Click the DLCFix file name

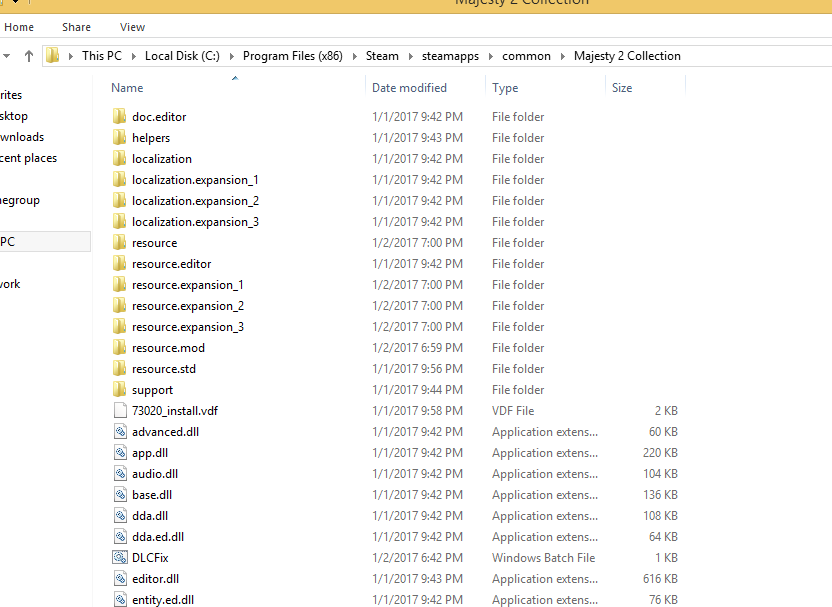click(x=150, y=558)
